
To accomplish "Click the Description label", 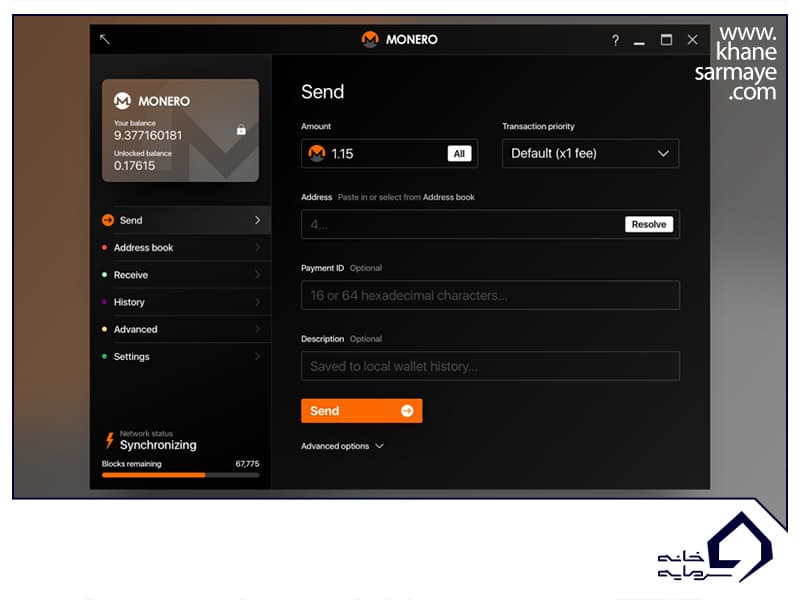I will (x=322, y=339).
